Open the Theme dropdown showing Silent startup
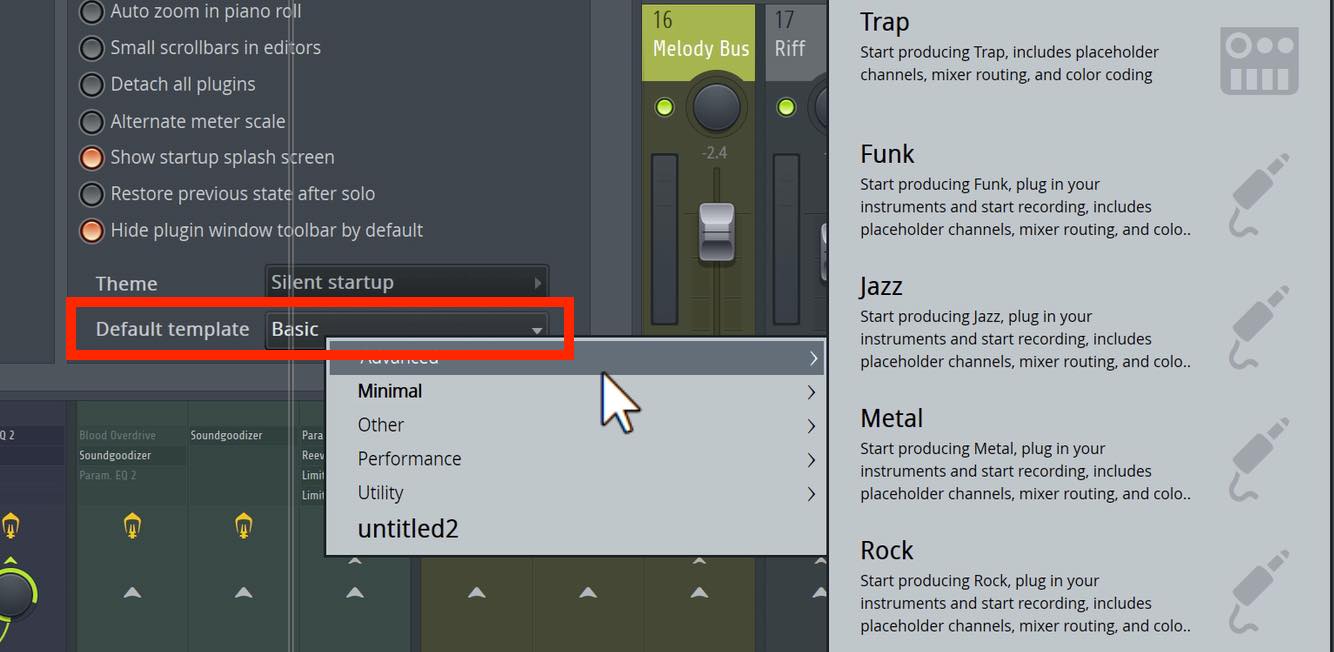Viewport: 1334px width, 652px height. pyautogui.click(x=407, y=283)
